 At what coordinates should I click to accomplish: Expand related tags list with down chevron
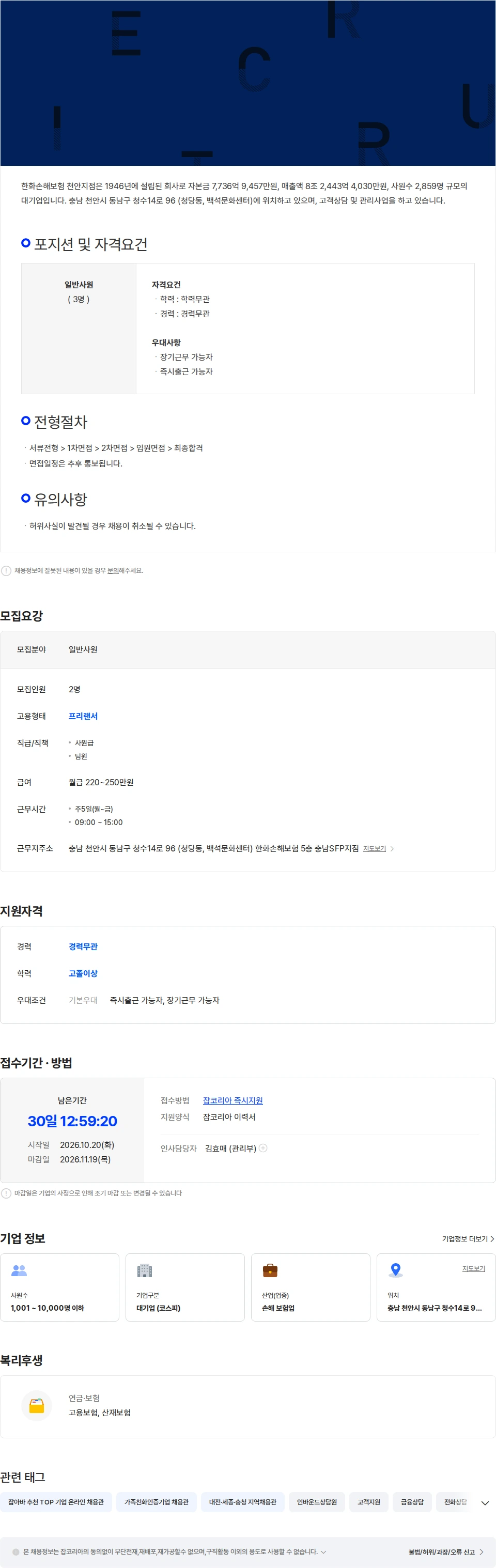[485, 1503]
